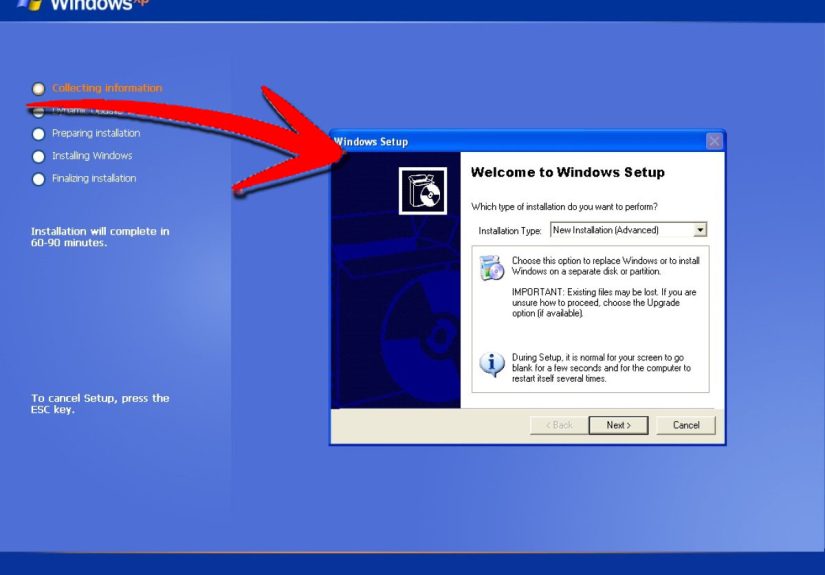Image resolution: width=825 pixels, height=575 pixels.
Task: Click 'Which type of installation' question text
Action: coord(564,207)
